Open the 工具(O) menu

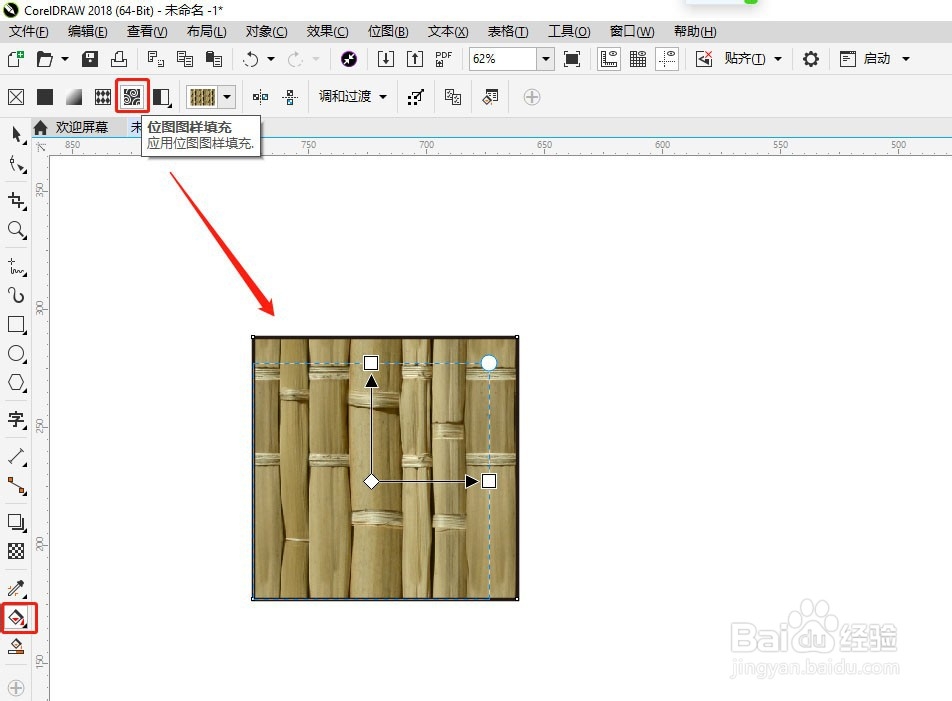tap(569, 32)
